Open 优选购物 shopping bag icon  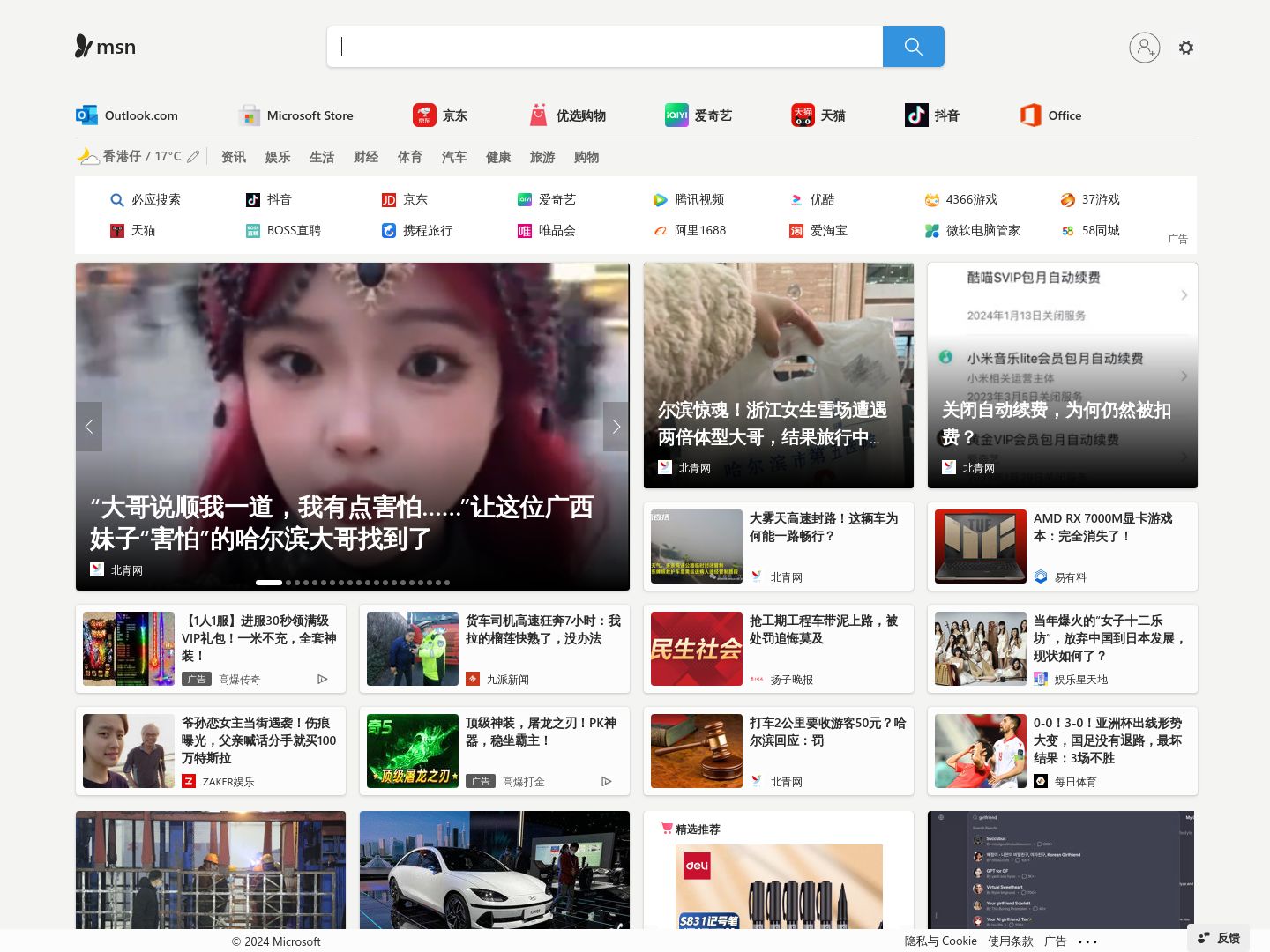click(538, 115)
